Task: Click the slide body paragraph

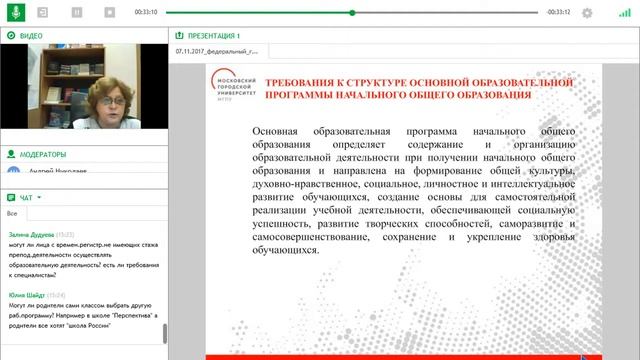Action: pyautogui.click(x=413, y=191)
